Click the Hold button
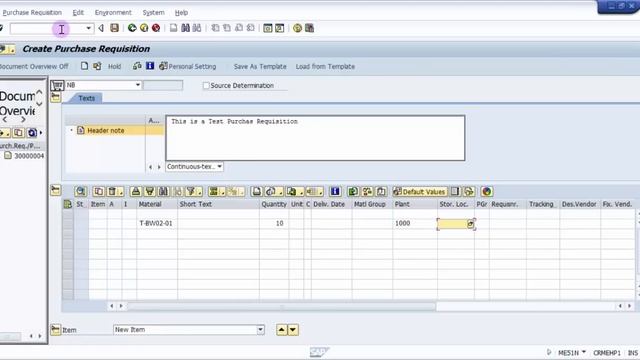640x360 pixels. pos(114,67)
